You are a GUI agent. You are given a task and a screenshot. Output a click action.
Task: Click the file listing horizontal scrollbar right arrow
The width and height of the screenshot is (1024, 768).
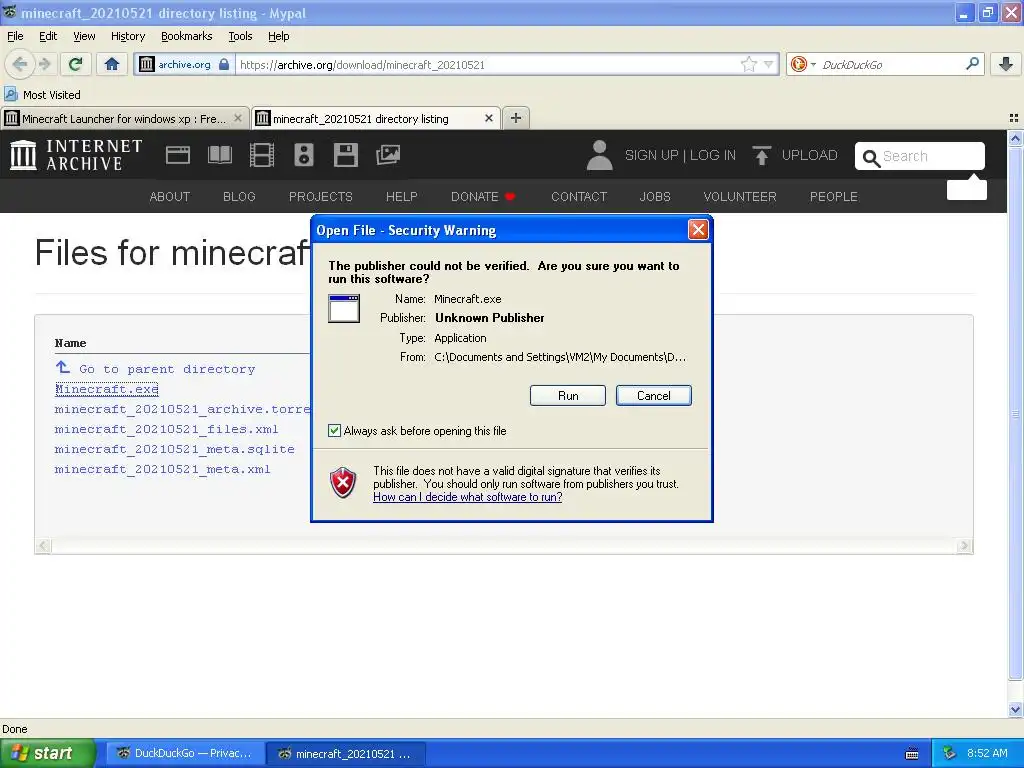965,545
